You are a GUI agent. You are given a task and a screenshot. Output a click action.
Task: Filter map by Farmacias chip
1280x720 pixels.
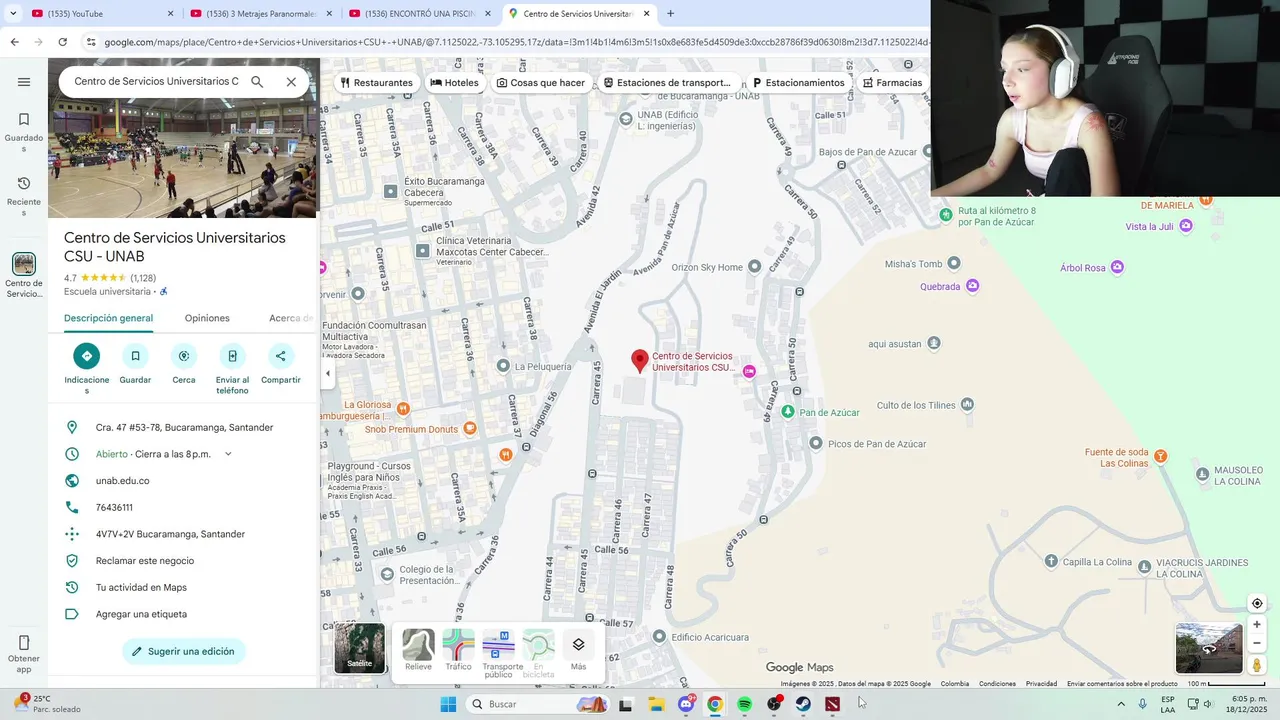[892, 83]
